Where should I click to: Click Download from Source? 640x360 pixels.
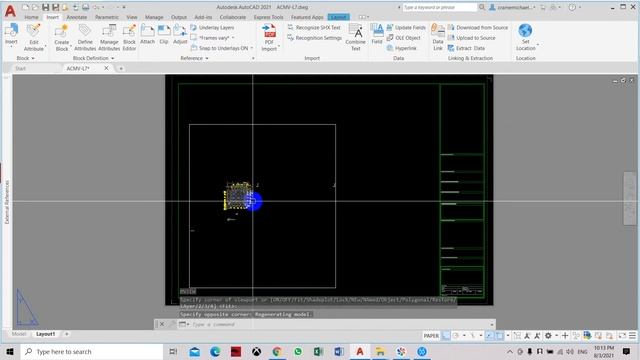[478, 27]
